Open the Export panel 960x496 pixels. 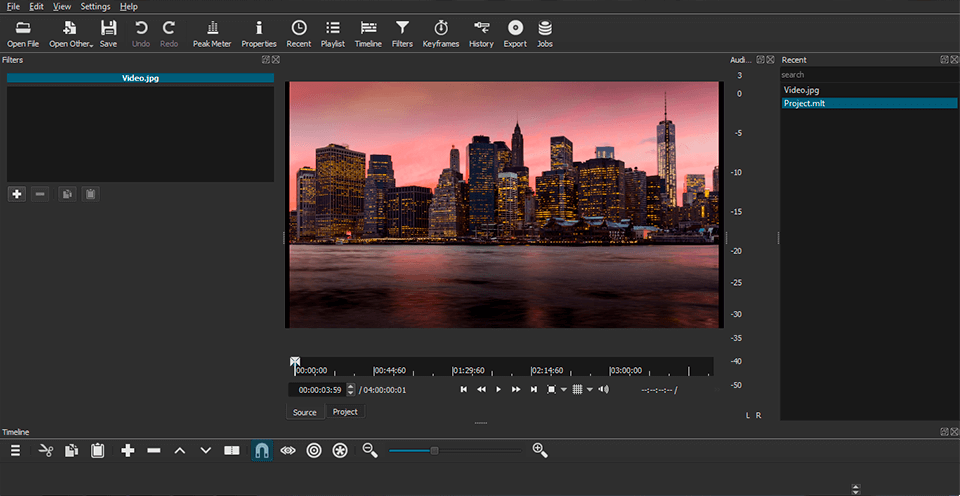tap(515, 34)
